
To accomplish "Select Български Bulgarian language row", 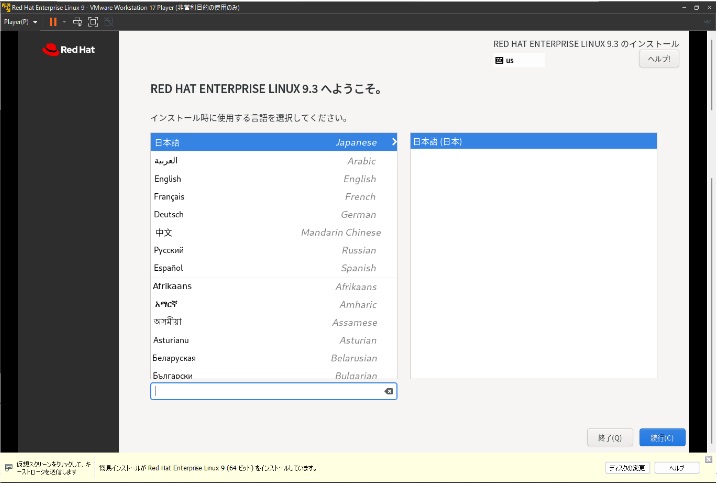I will [x=273, y=374].
